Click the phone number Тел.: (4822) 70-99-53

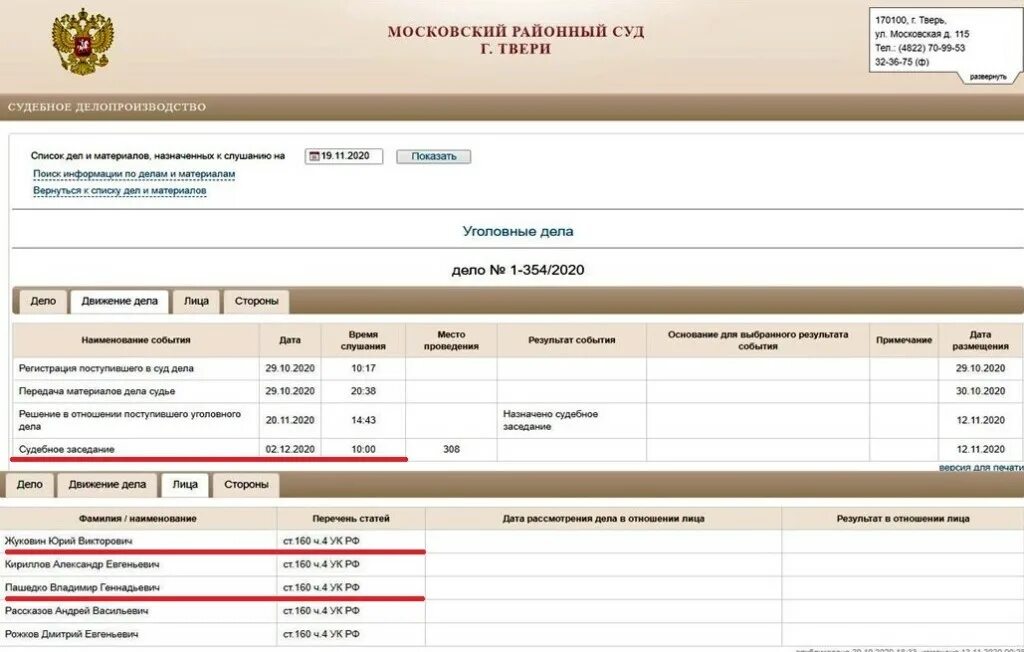pos(920,48)
